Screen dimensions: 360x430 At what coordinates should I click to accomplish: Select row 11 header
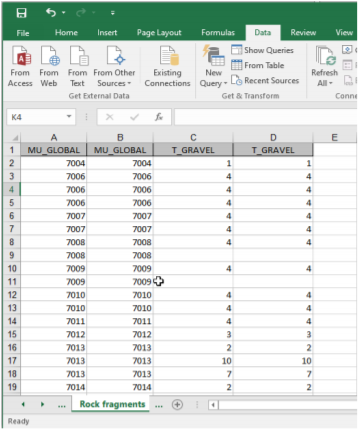point(12,282)
